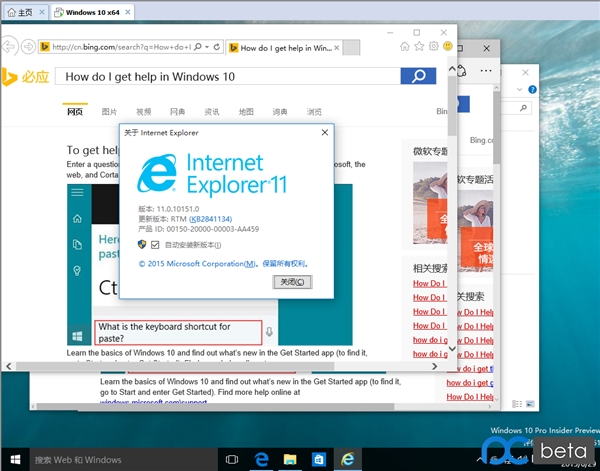Click the Bing search query input field

(230, 76)
